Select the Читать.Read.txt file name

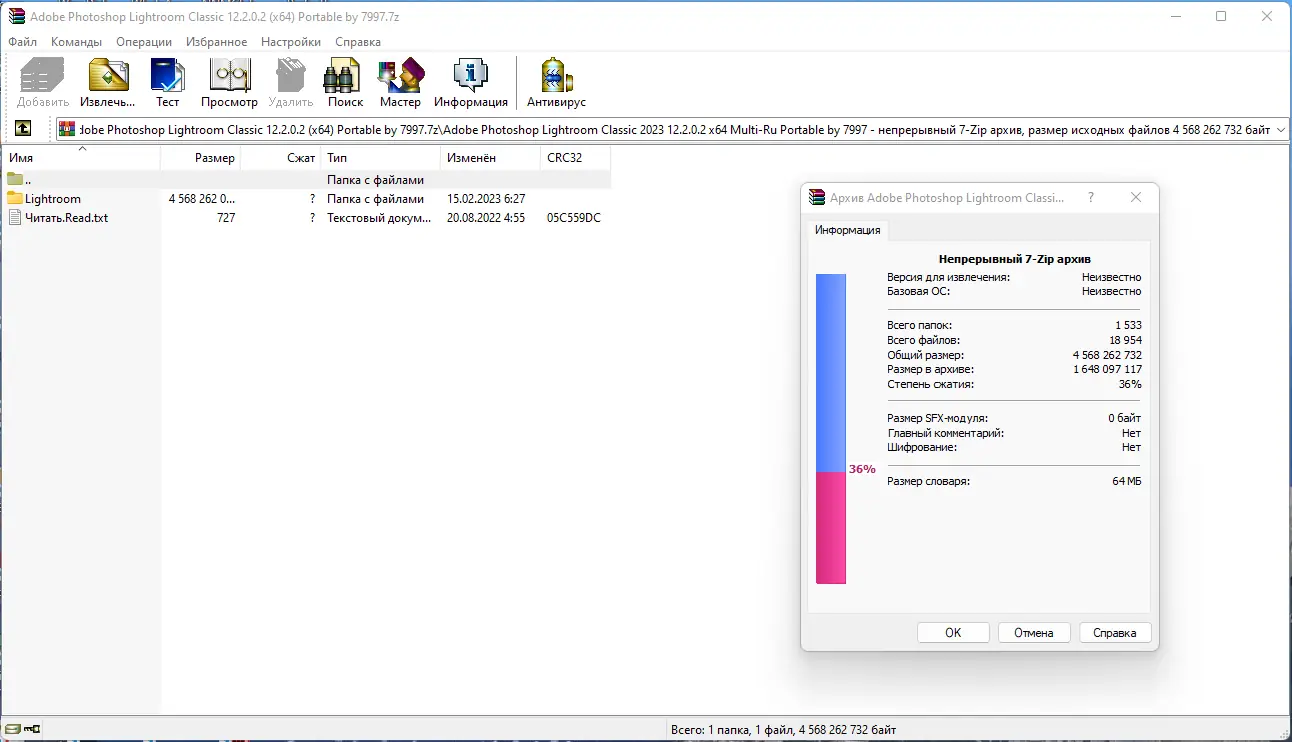point(66,218)
